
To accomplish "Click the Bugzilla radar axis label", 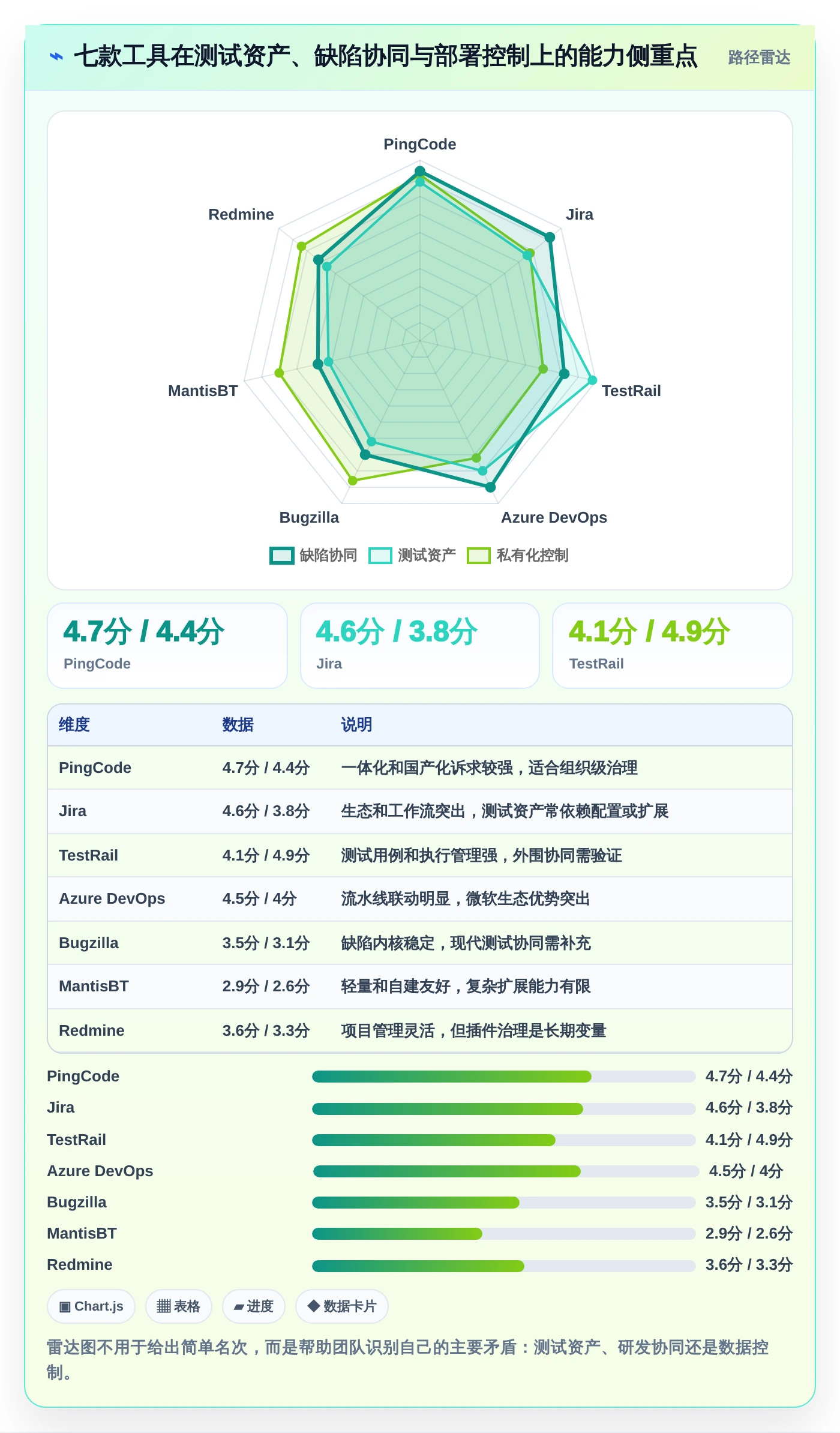I will tap(309, 517).
